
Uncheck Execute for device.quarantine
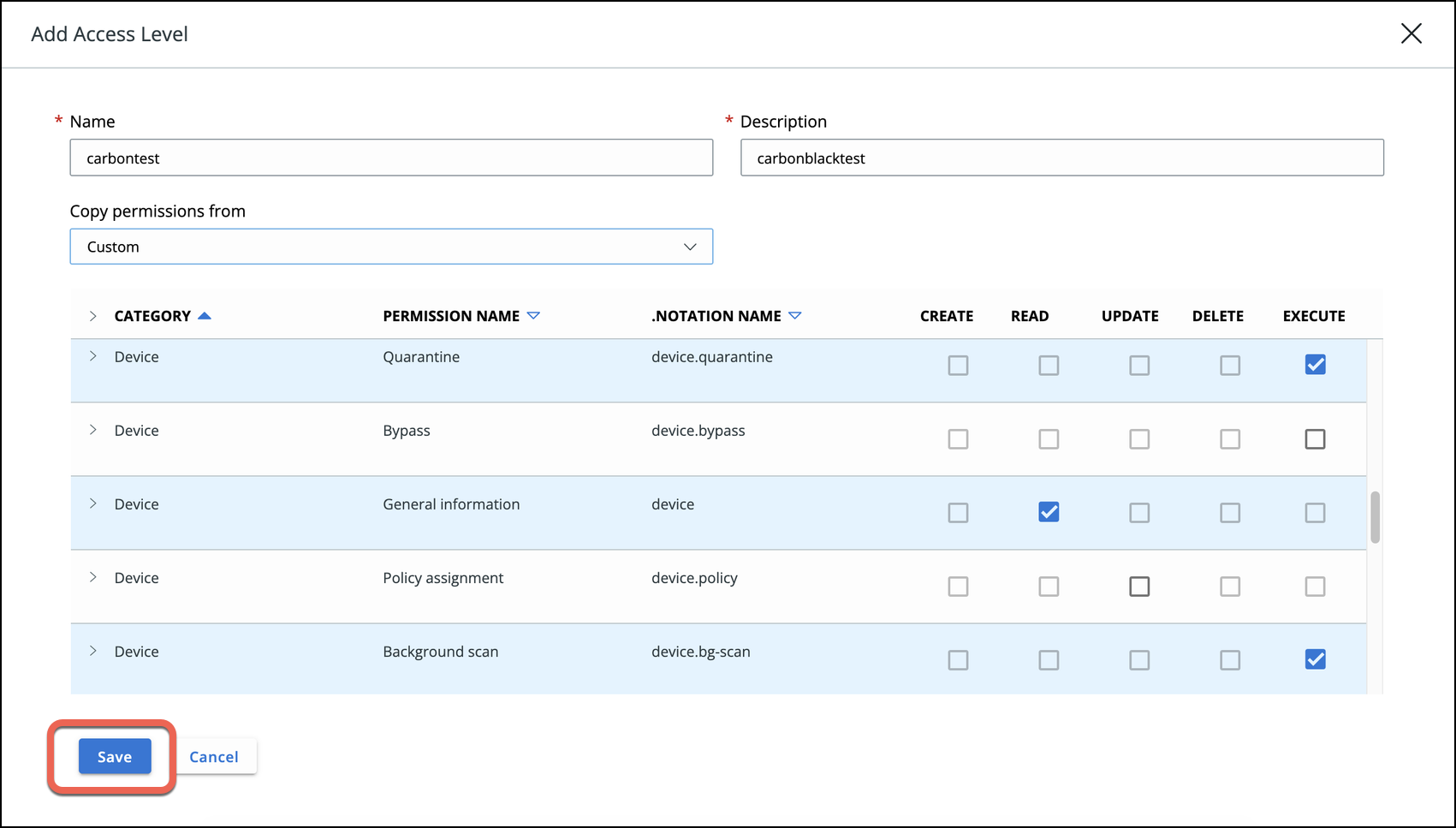1315,365
